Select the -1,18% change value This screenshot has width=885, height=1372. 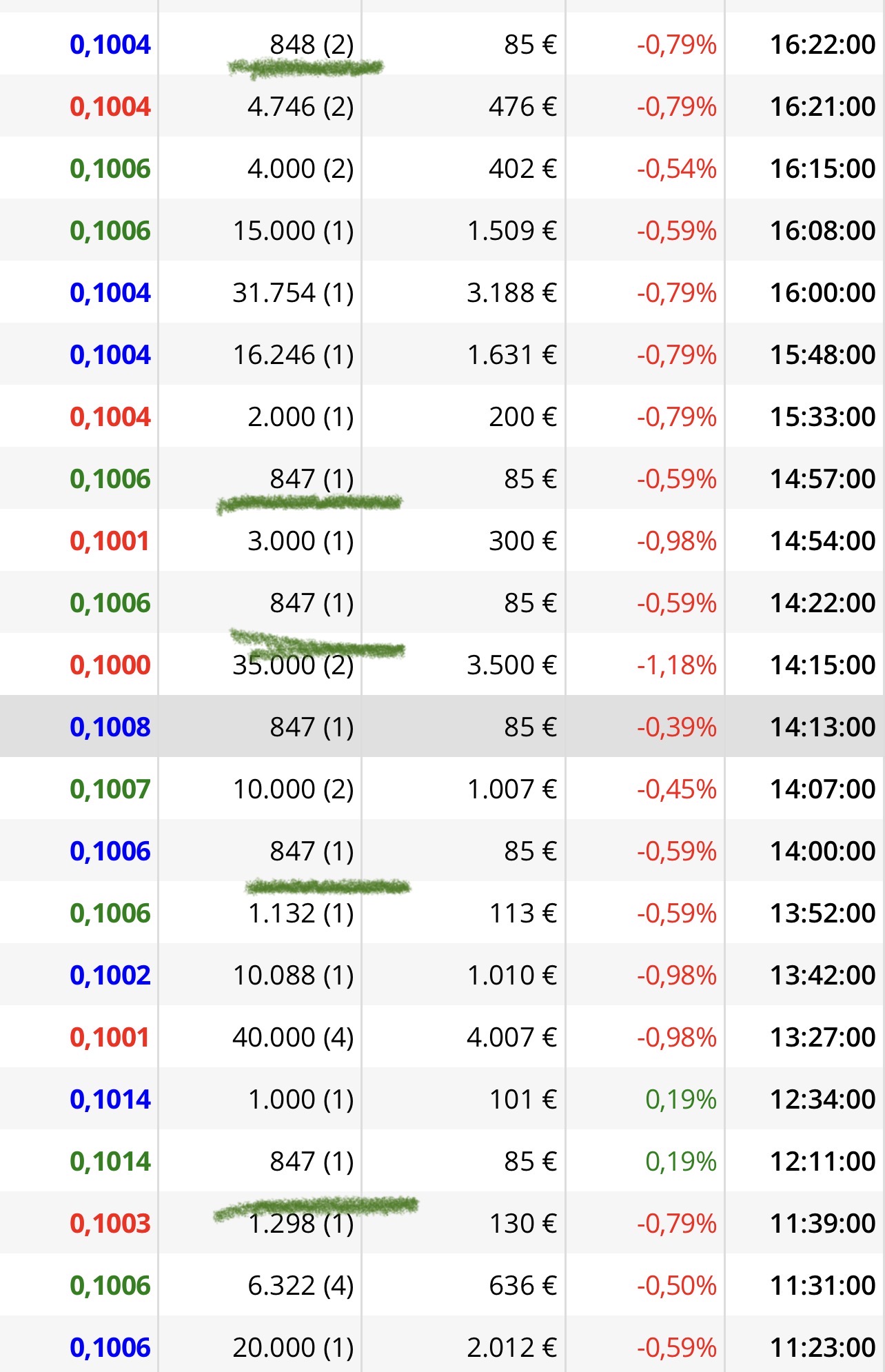coord(677,665)
